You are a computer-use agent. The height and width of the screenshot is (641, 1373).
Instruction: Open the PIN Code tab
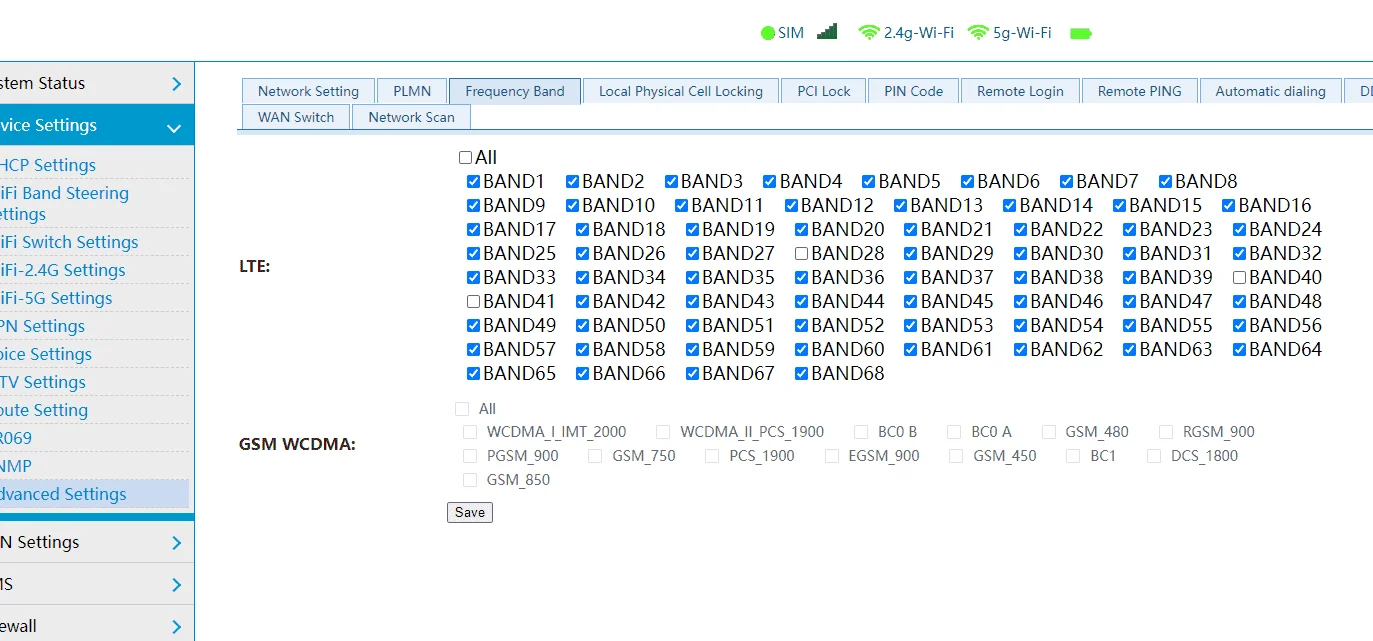click(x=914, y=91)
